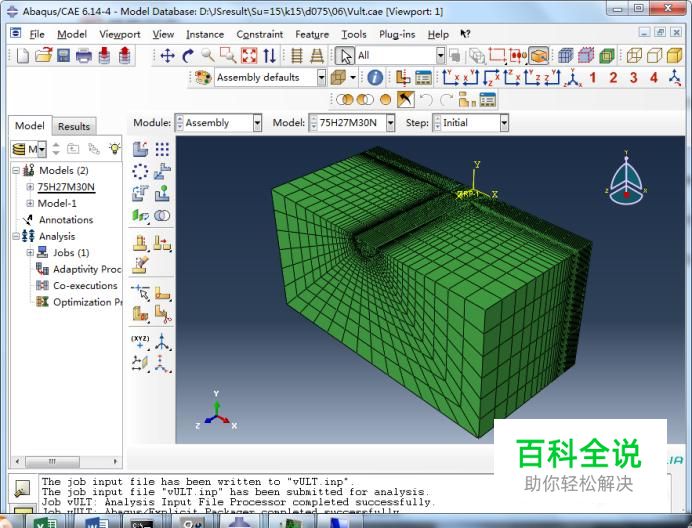Toggle shaded render style cube
This screenshot has height=528, width=692.
pyautogui.click(x=674, y=56)
